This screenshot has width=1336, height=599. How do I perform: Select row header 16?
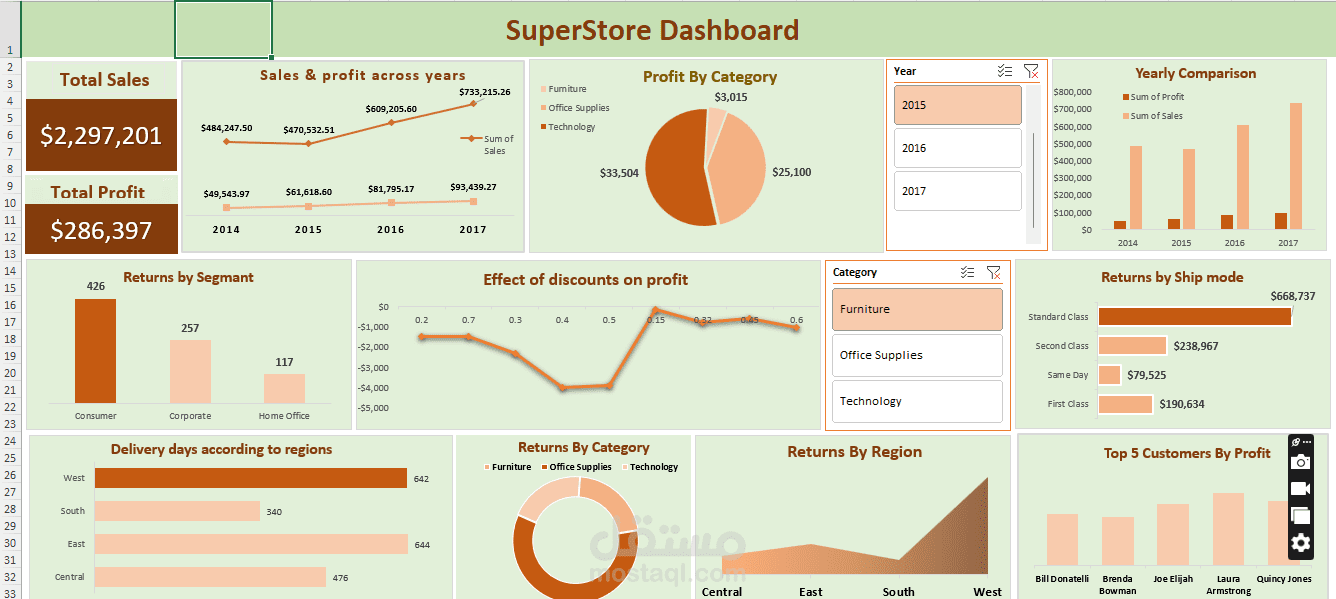pos(9,305)
